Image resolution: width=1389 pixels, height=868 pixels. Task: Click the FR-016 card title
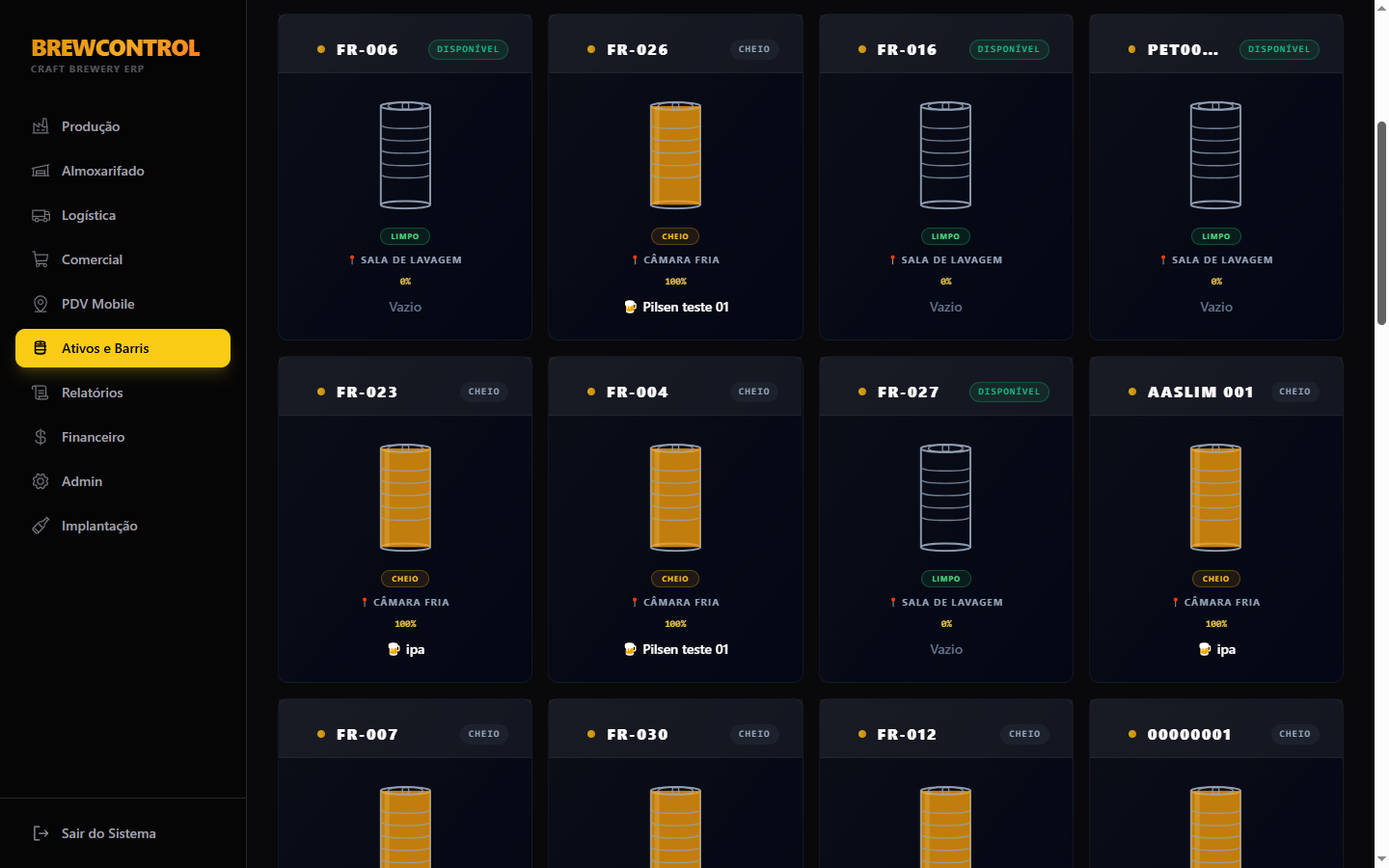(x=907, y=49)
